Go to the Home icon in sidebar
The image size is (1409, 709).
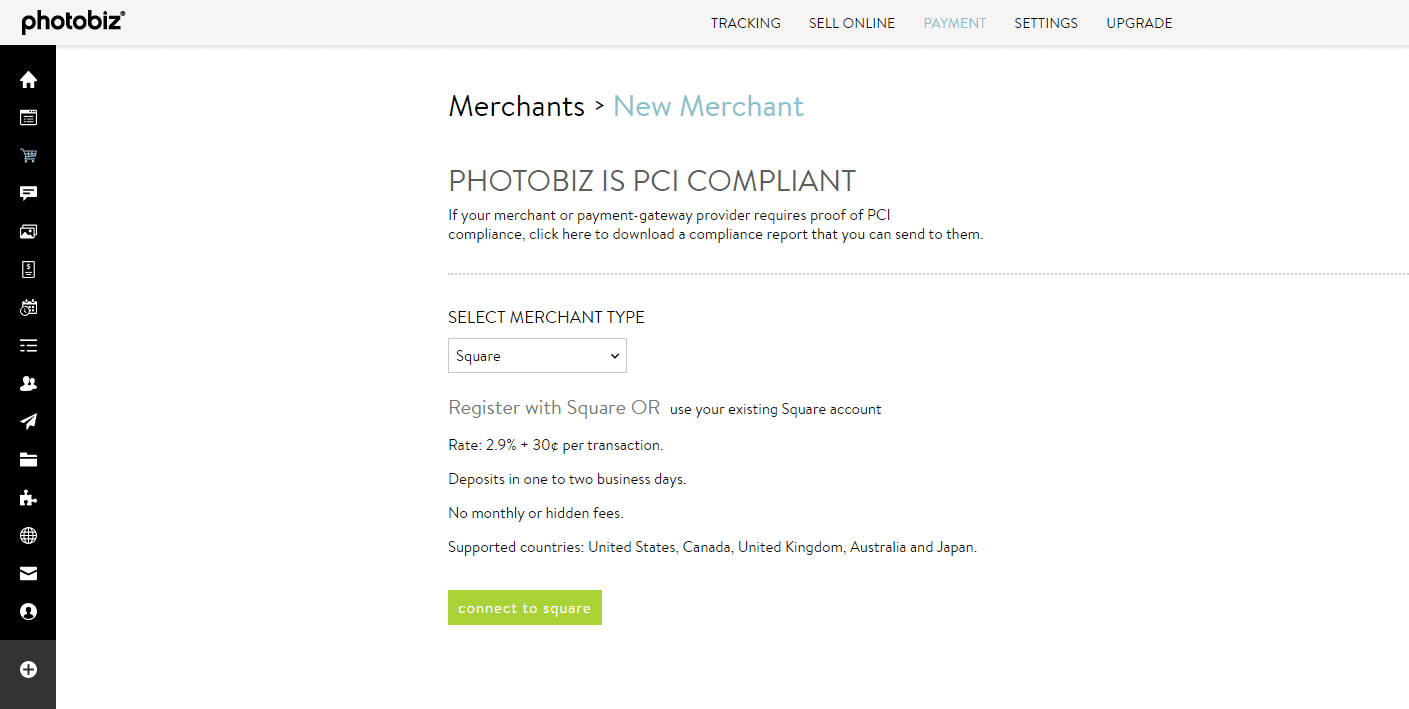28,80
